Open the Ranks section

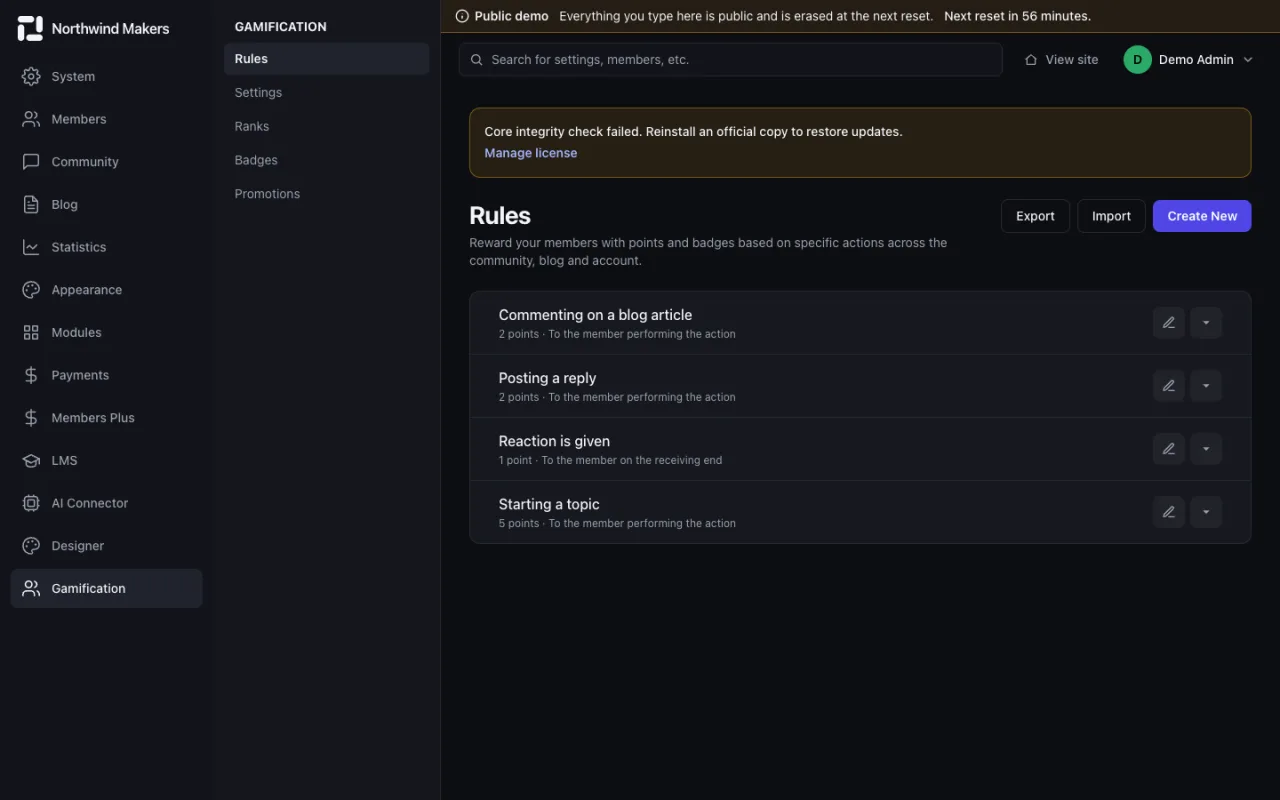pos(326,126)
